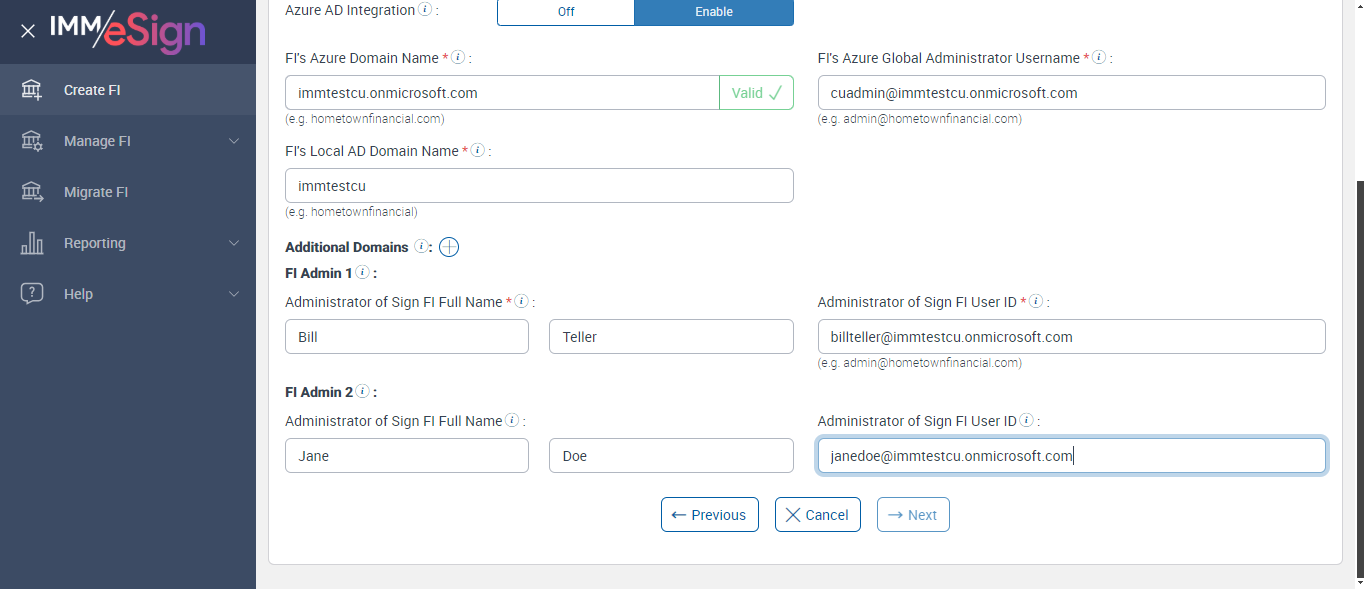Proceed with the Next button

(913, 515)
